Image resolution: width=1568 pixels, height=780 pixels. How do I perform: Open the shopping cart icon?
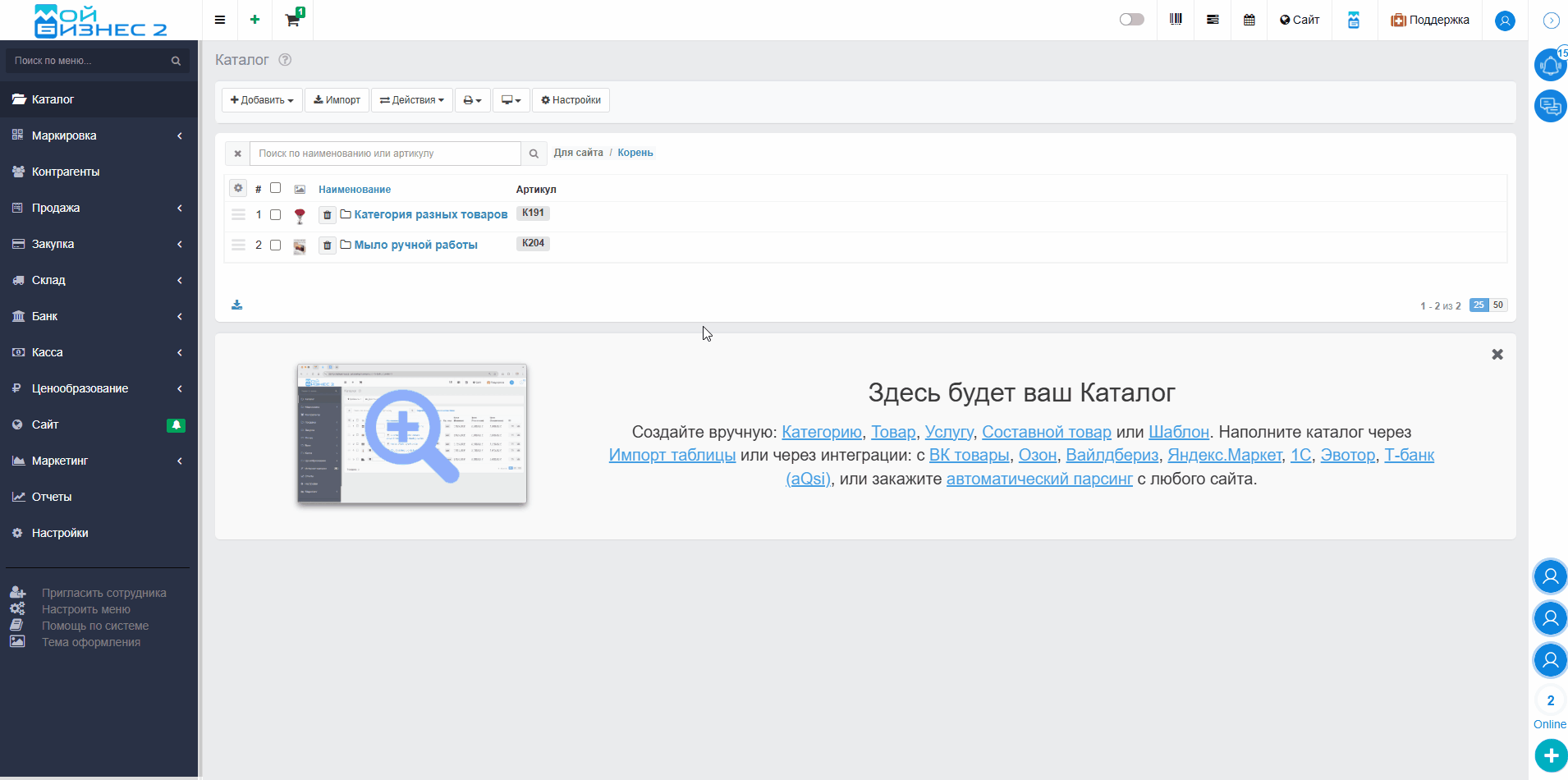click(x=292, y=20)
